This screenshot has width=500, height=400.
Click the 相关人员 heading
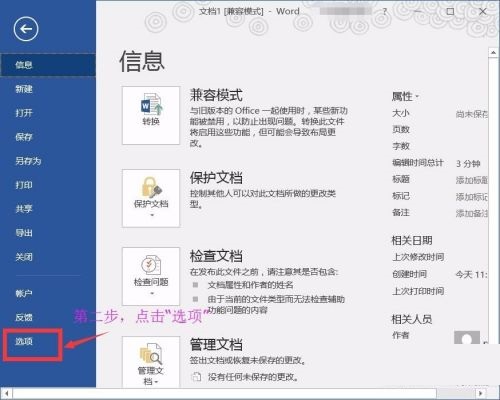412,319
